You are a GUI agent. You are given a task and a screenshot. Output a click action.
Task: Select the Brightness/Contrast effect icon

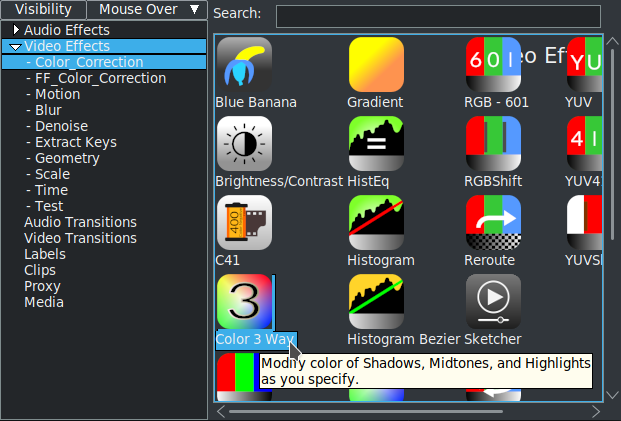pyautogui.click(x=244, y=144)
